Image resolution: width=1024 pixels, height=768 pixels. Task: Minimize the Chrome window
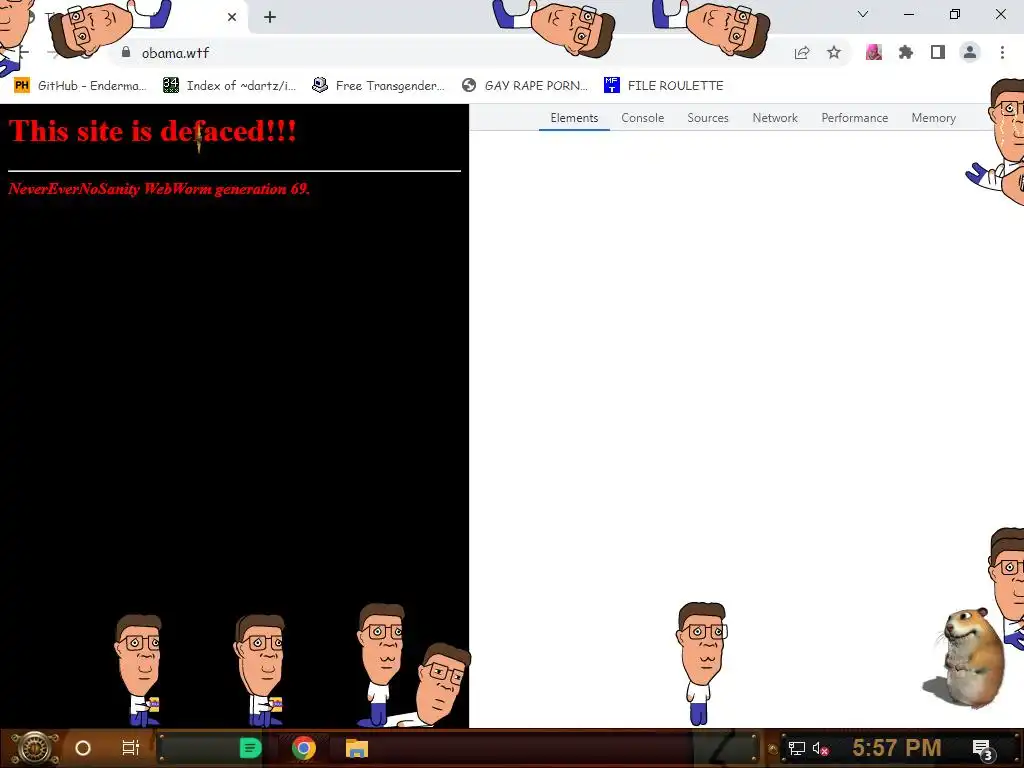[x=908, y=14]
